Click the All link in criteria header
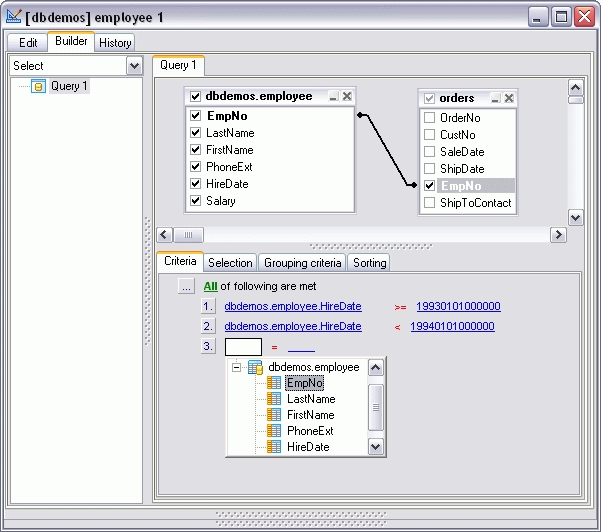This screenshot has width=601, height=532. click(210, 286)
